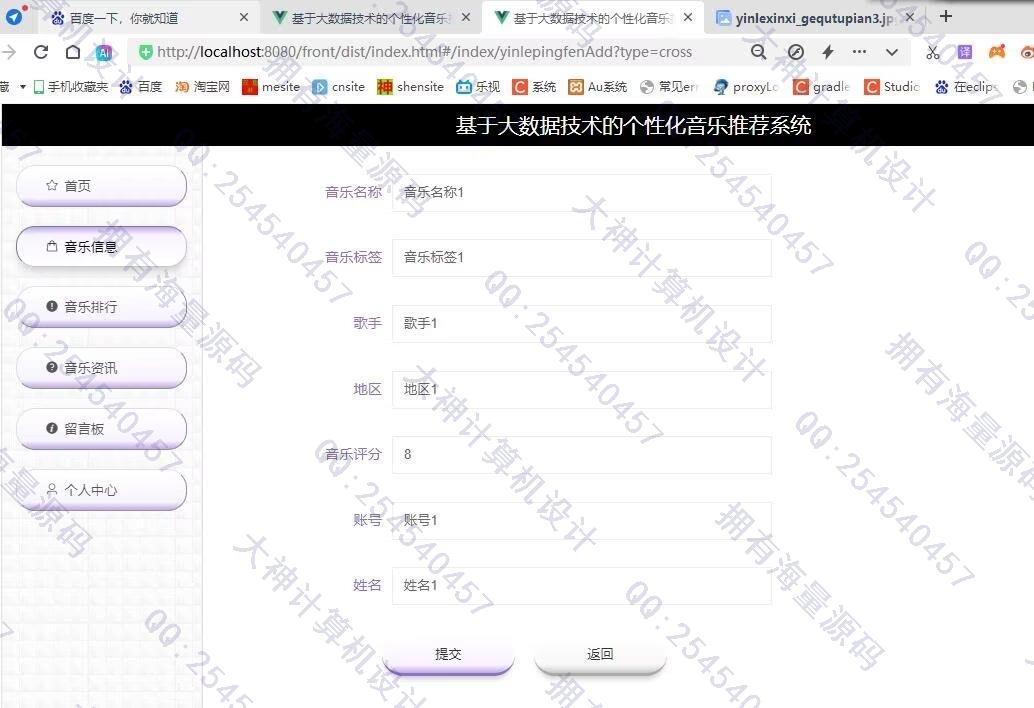Select 音乐资讯 in the sidebar
This screenshot has height=708, width=1034.
[x=101, y=368]
